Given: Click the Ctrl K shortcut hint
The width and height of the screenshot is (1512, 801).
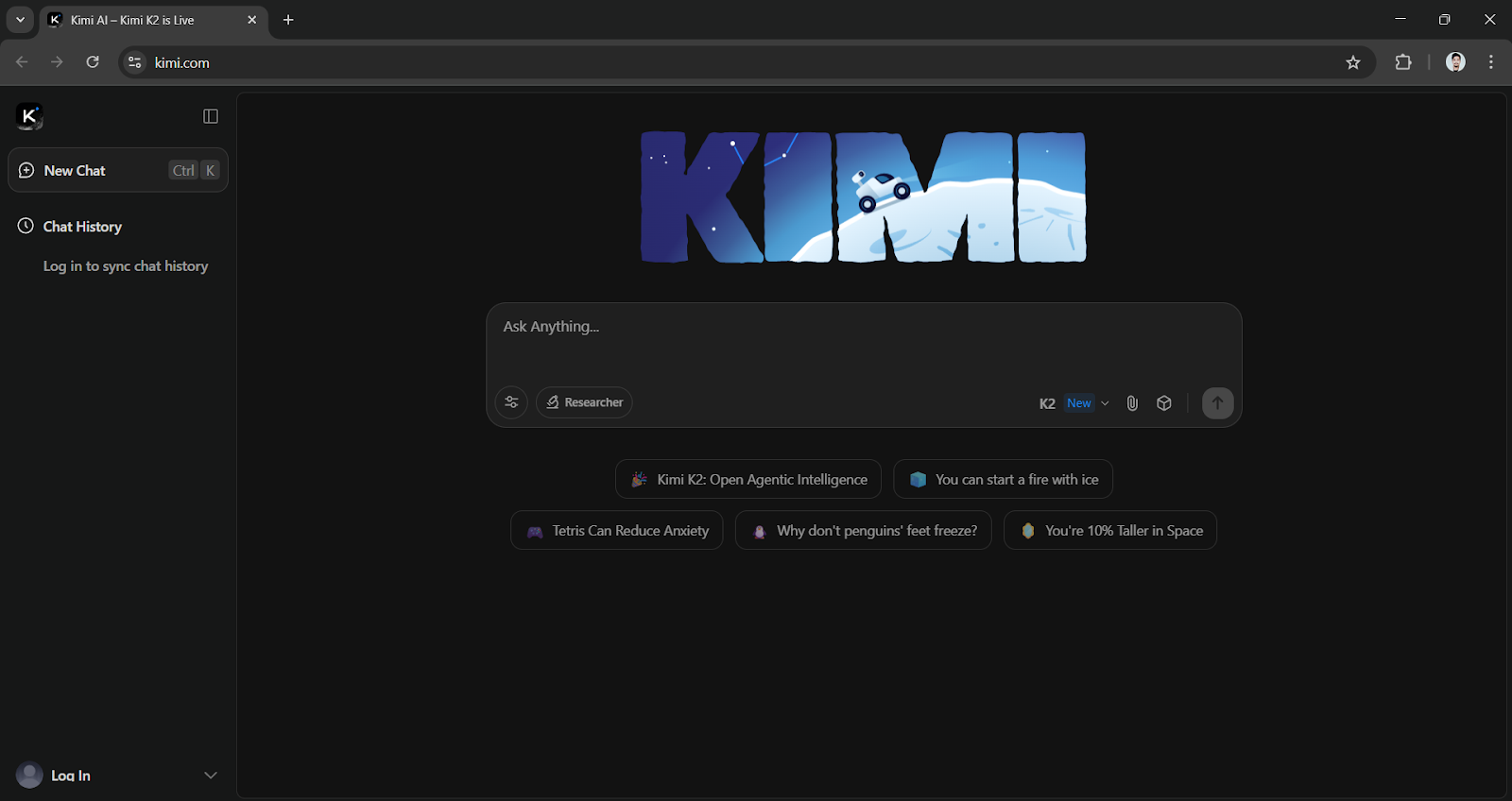Looking at the screenshot, I should click(195, 170).
